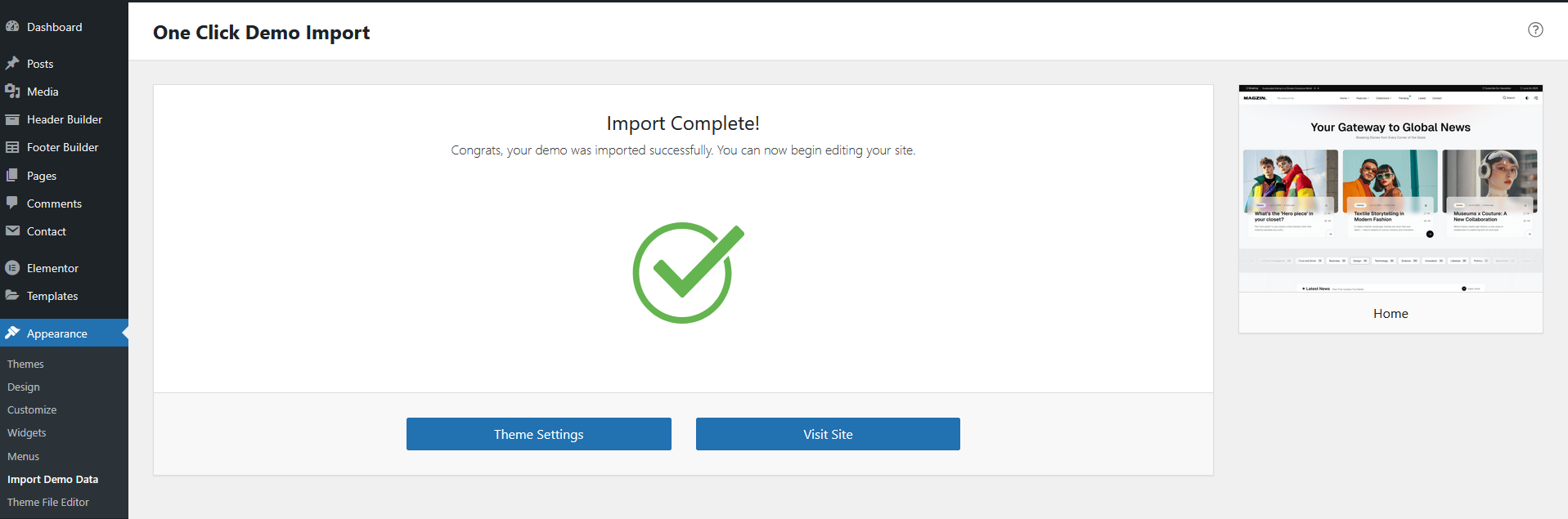Click the Footer Builder icon
This screenshot has height=519, width=1568.
point(12,147)
